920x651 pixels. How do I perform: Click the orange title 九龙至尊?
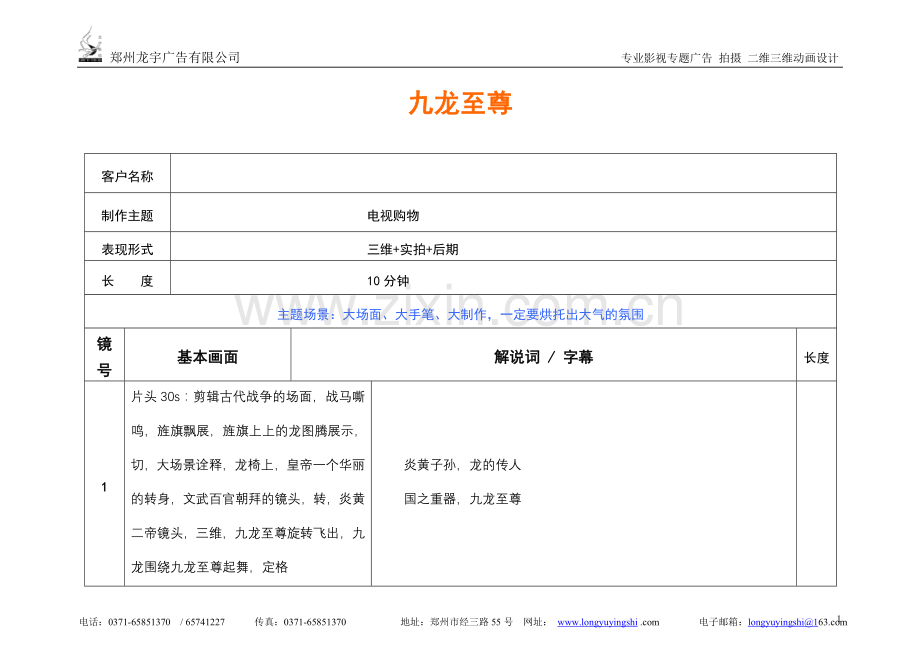pyautogui.click(x=461, y=103)
